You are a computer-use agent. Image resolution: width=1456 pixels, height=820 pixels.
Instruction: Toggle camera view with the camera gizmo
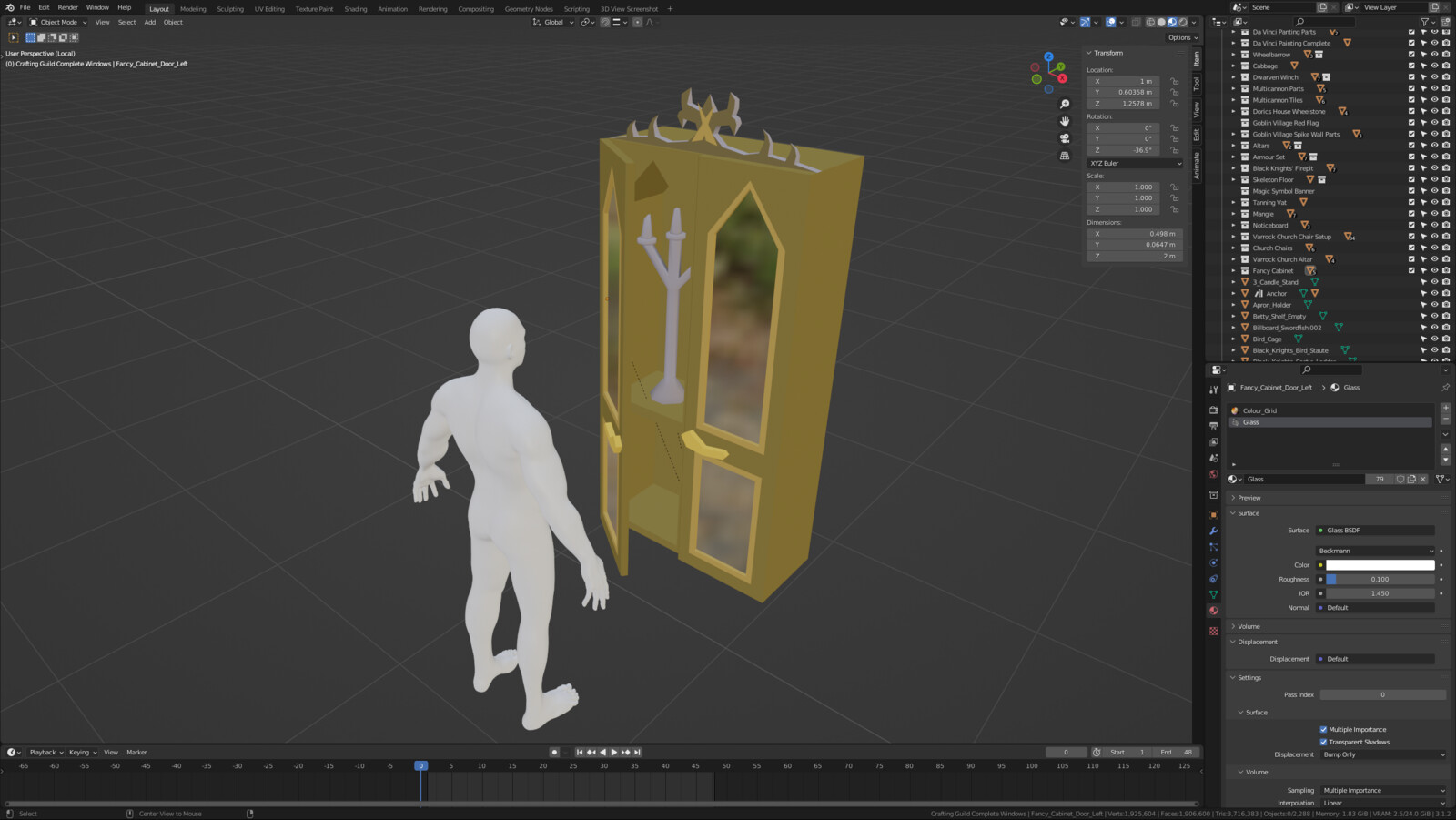1065,138
